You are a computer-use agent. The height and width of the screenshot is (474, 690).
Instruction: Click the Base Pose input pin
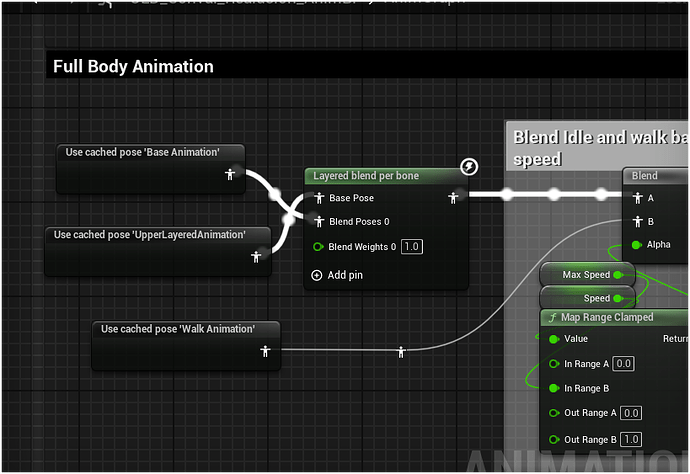319,198
